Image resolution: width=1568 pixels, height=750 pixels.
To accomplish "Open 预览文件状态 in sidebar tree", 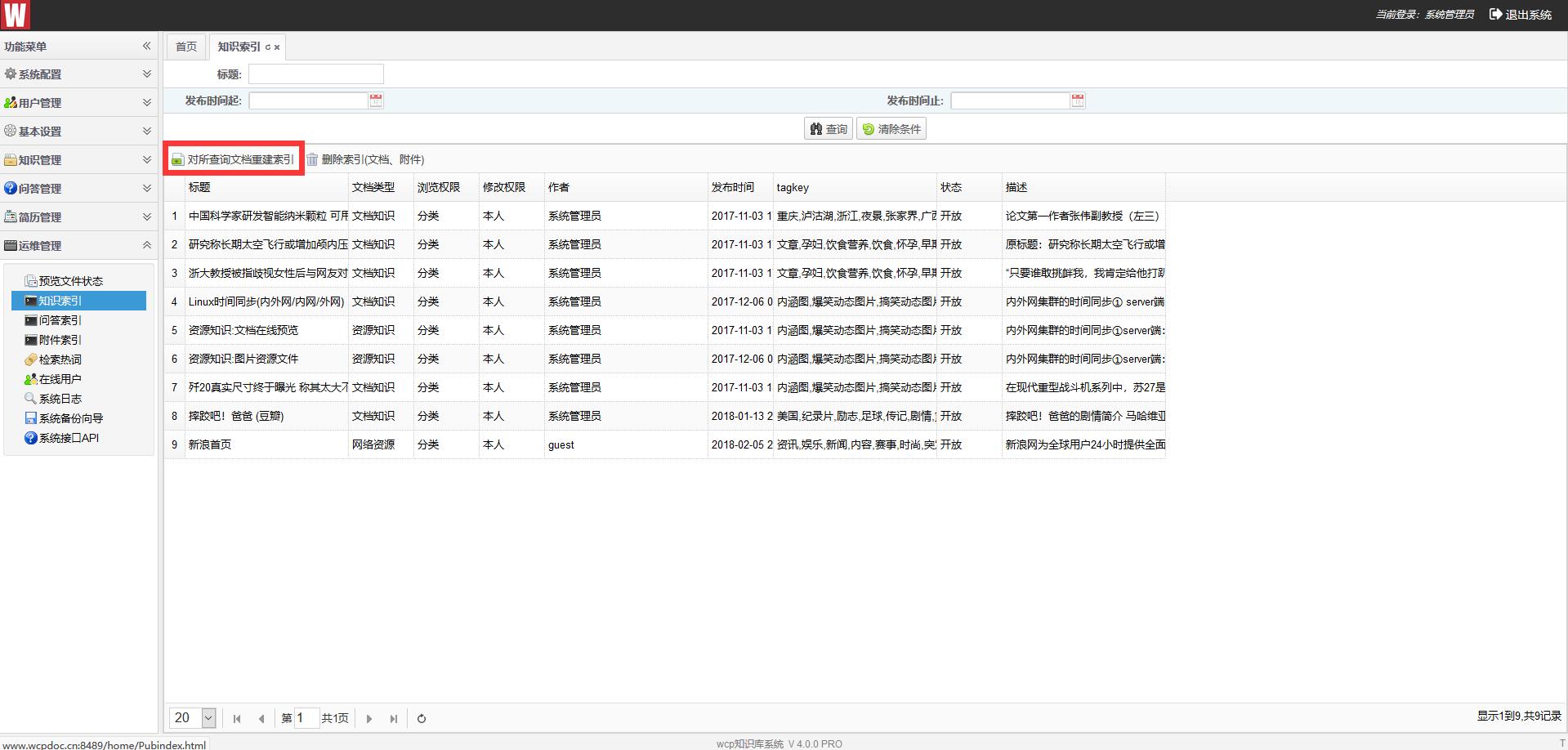I will [70, 281].
